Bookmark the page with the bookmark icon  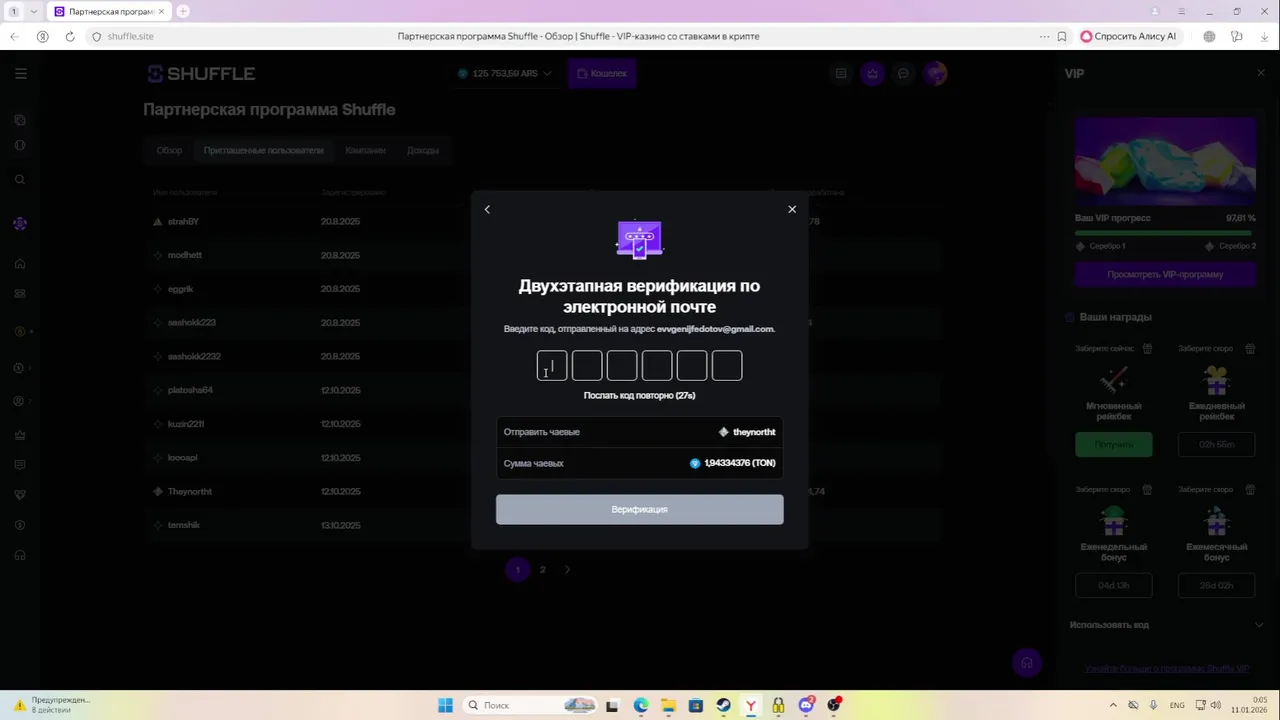tap(1061, 36)
